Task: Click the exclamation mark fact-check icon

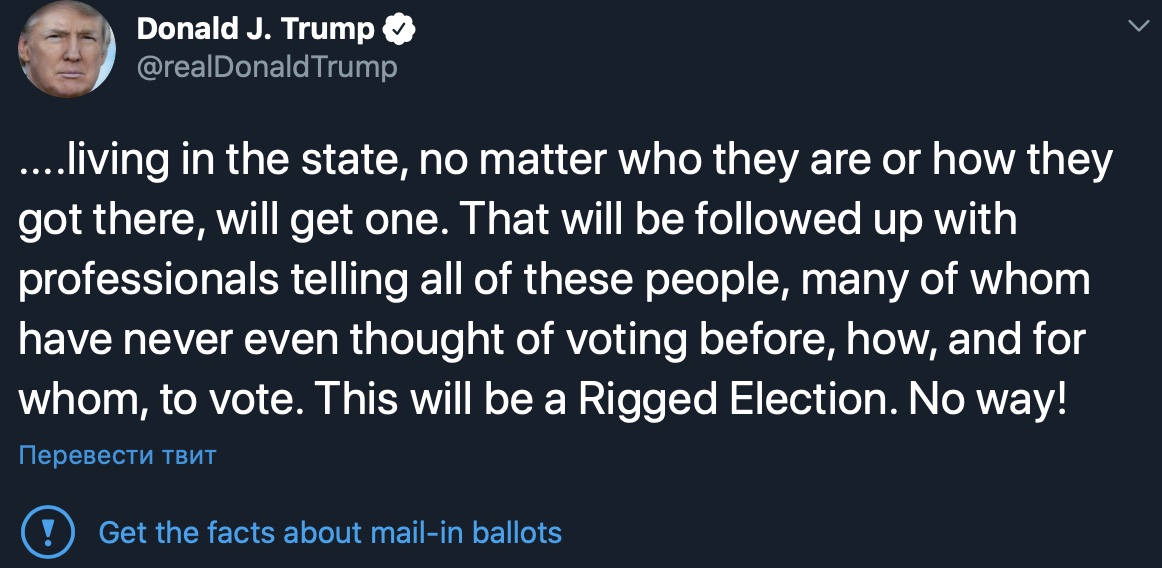Action: pos(48,531)
